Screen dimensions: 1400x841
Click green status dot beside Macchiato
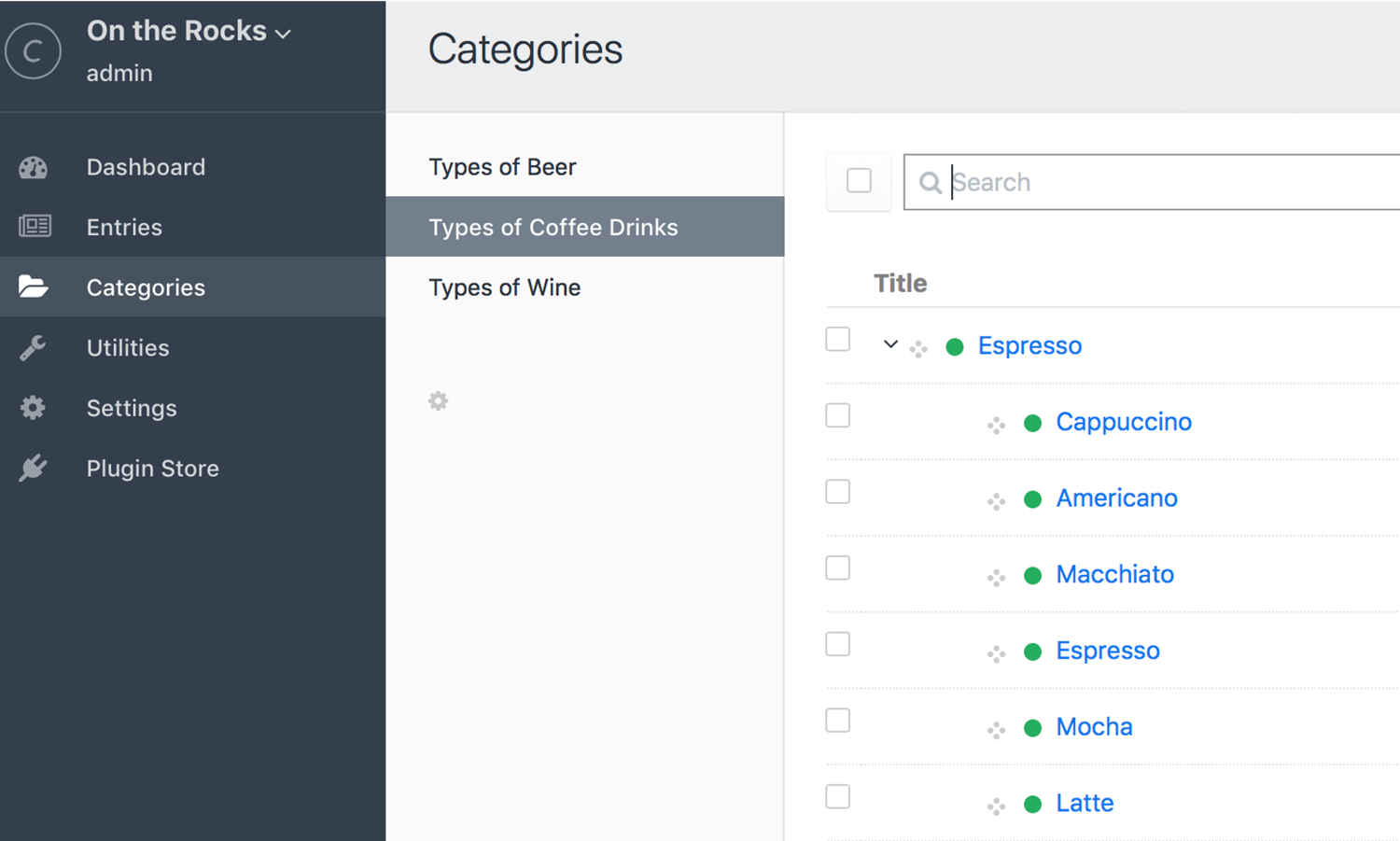point(1032,575)
